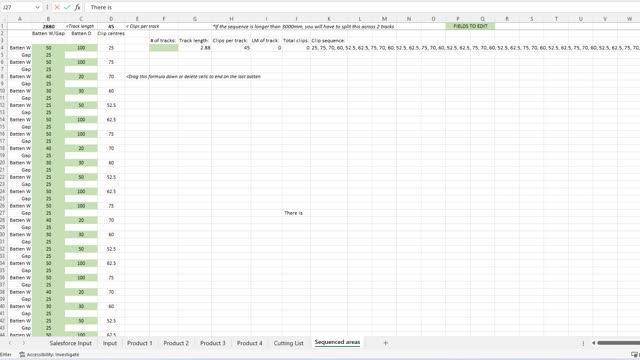This screenshot has width=640, height=360.
Task: Click the formula bar text 'There is'
Action: (x=101, y=7)
